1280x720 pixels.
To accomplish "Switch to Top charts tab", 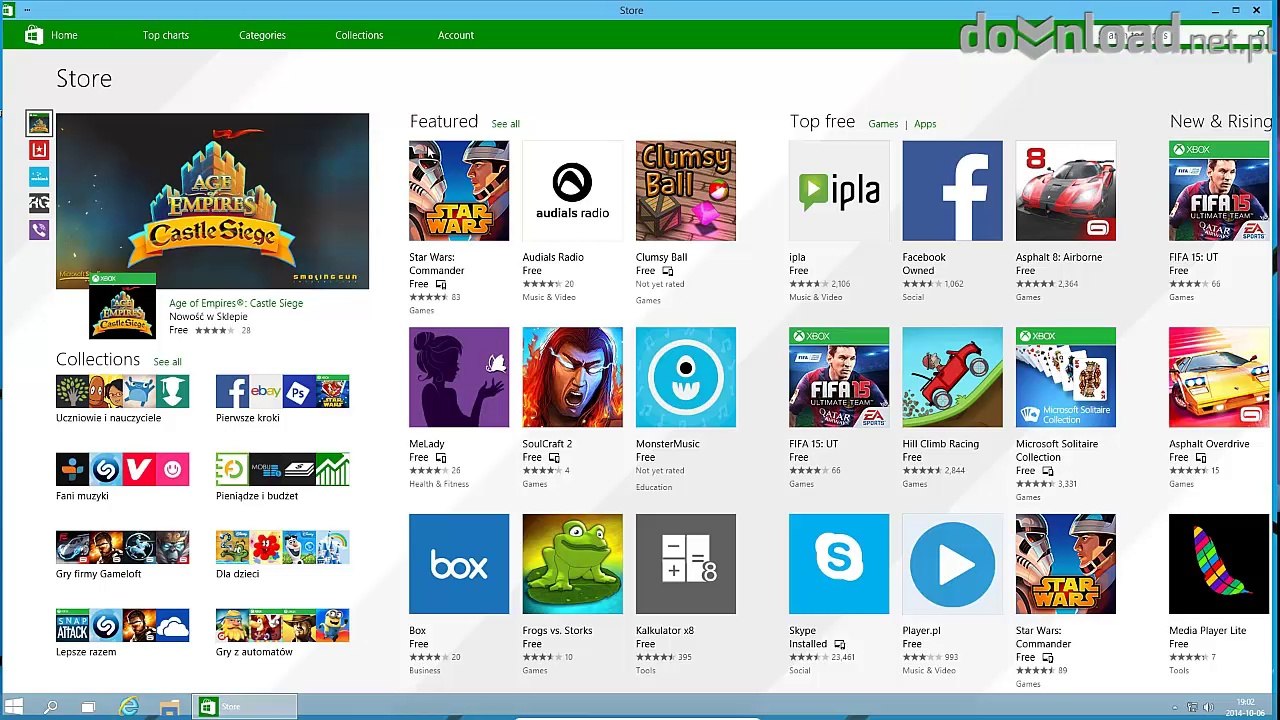I will pyautogui.click(x=165, y=35).
